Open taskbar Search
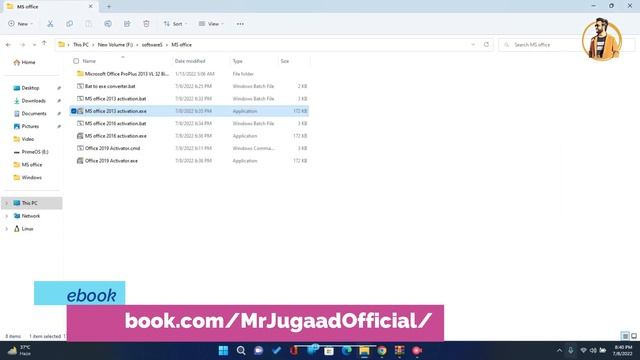Image resolution: width=640 pixels, height=360 pixels. 241,351
